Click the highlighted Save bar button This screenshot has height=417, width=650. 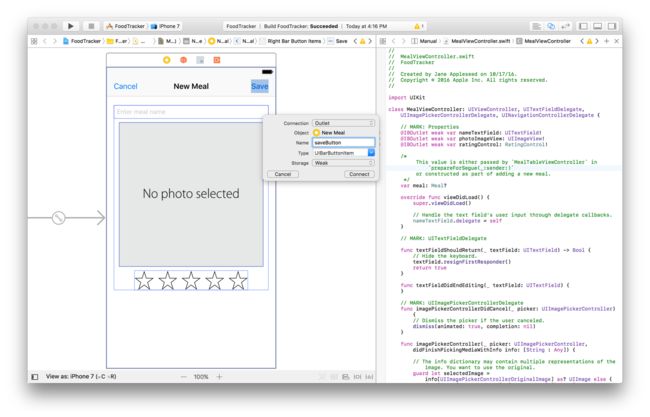point(260,86)
